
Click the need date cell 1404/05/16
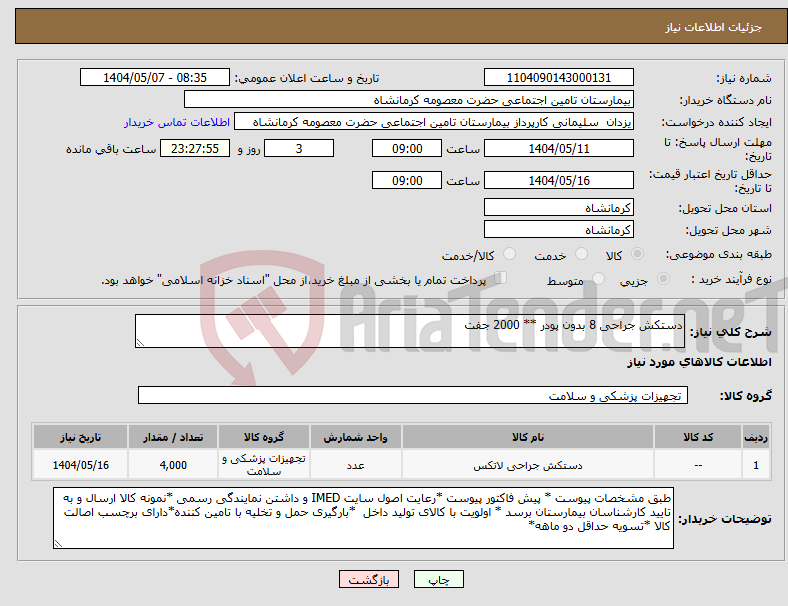(x=80, y=465)
